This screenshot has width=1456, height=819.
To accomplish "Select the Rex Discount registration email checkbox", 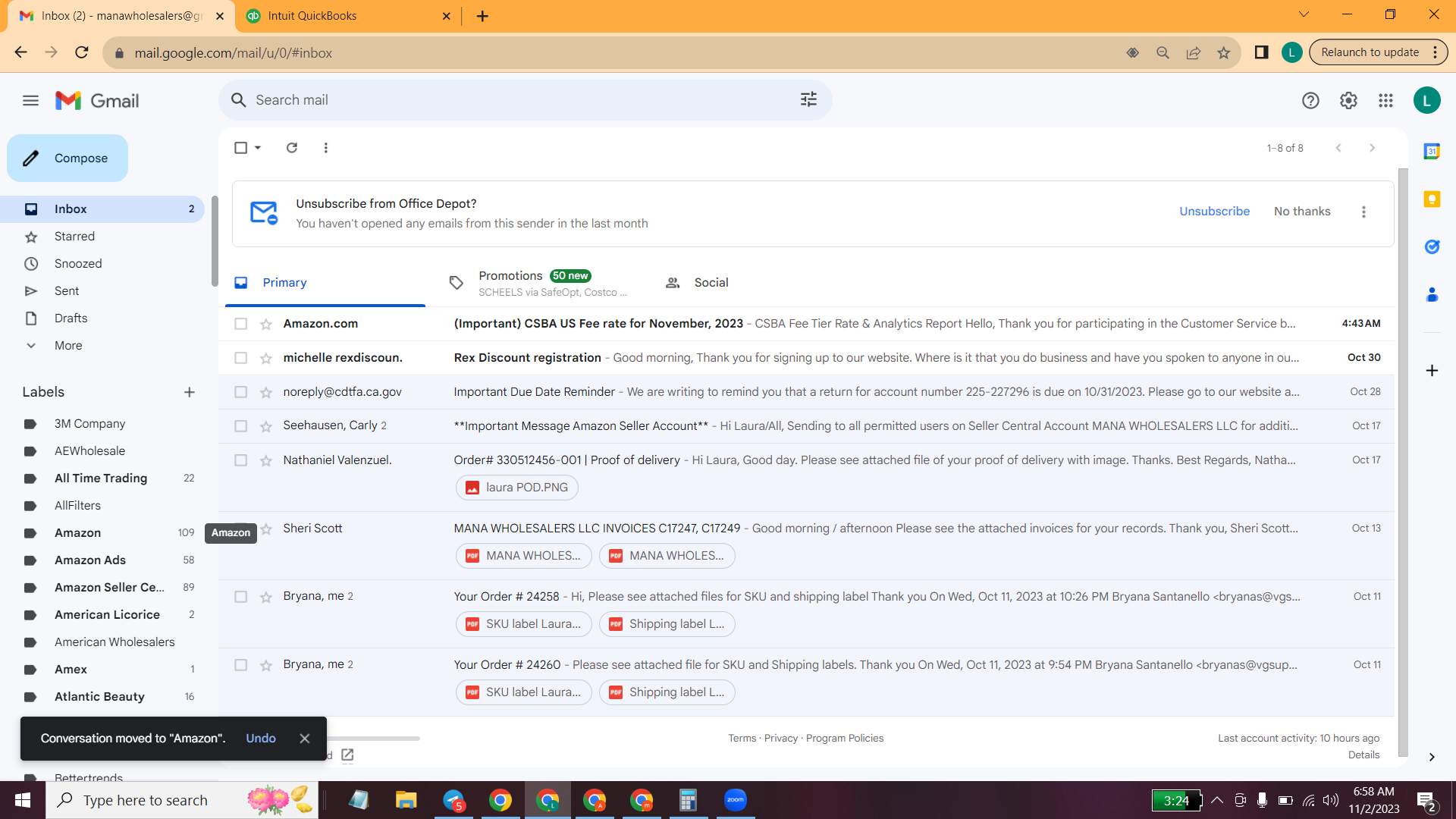I will pos(240,358).
